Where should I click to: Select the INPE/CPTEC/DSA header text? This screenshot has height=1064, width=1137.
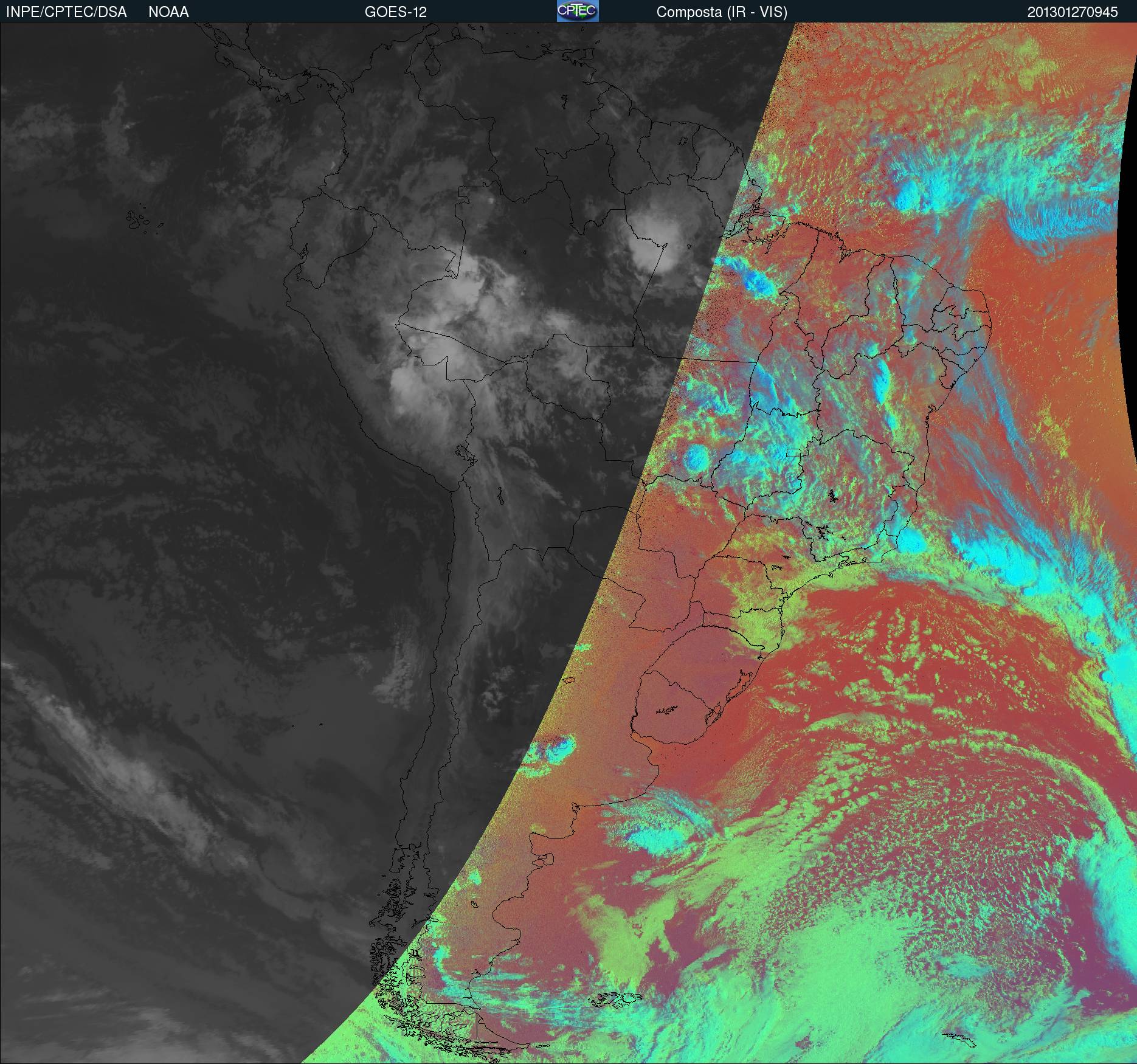coord(66,12)
